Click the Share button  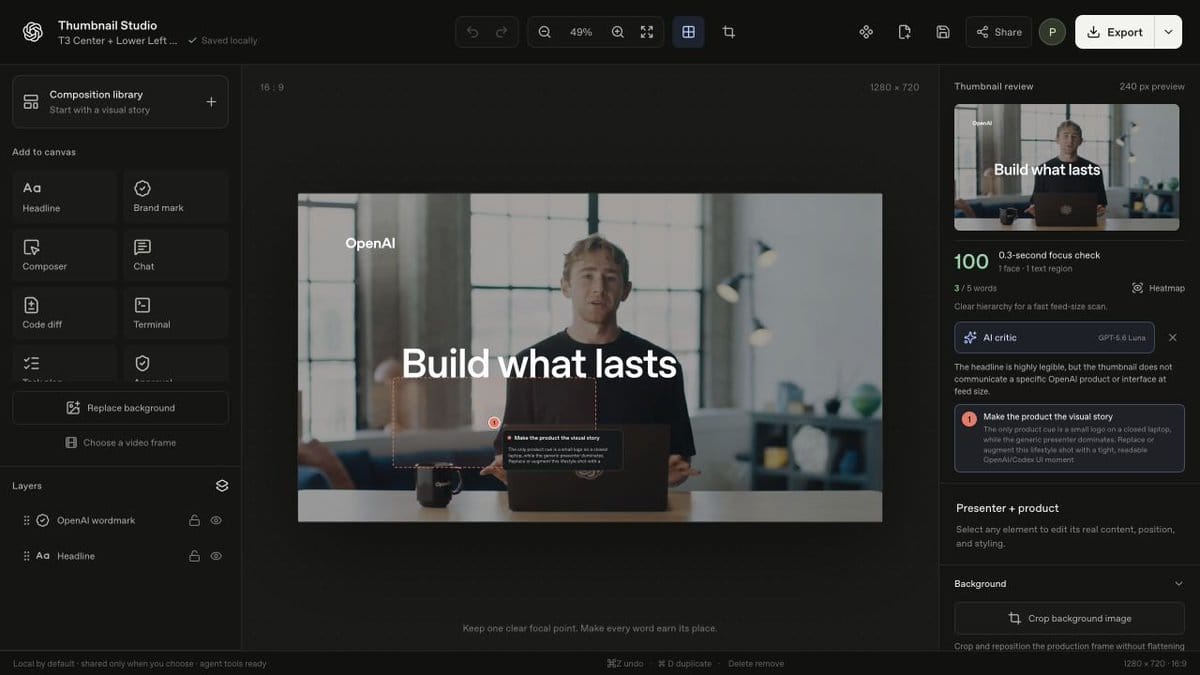tap(998, 32)
